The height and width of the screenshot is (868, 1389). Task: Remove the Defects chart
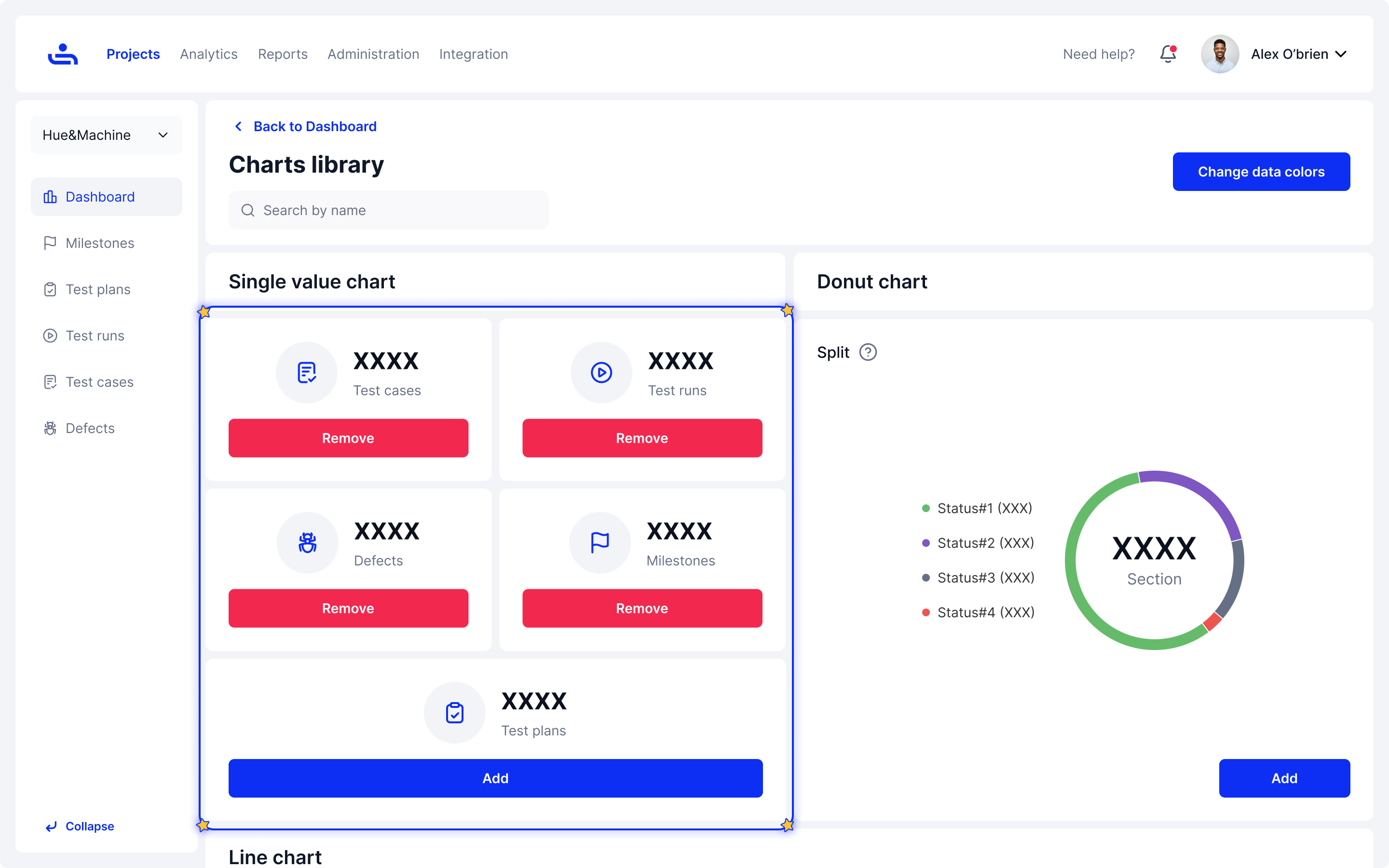348,608
